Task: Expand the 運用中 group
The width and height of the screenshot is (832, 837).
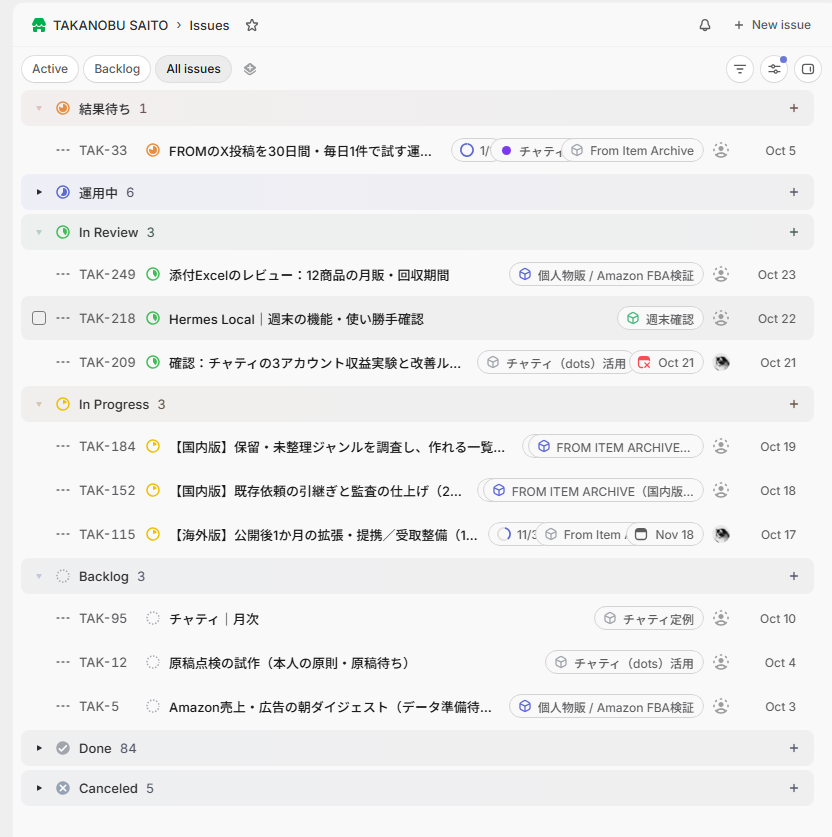Action: coord(39,192)
